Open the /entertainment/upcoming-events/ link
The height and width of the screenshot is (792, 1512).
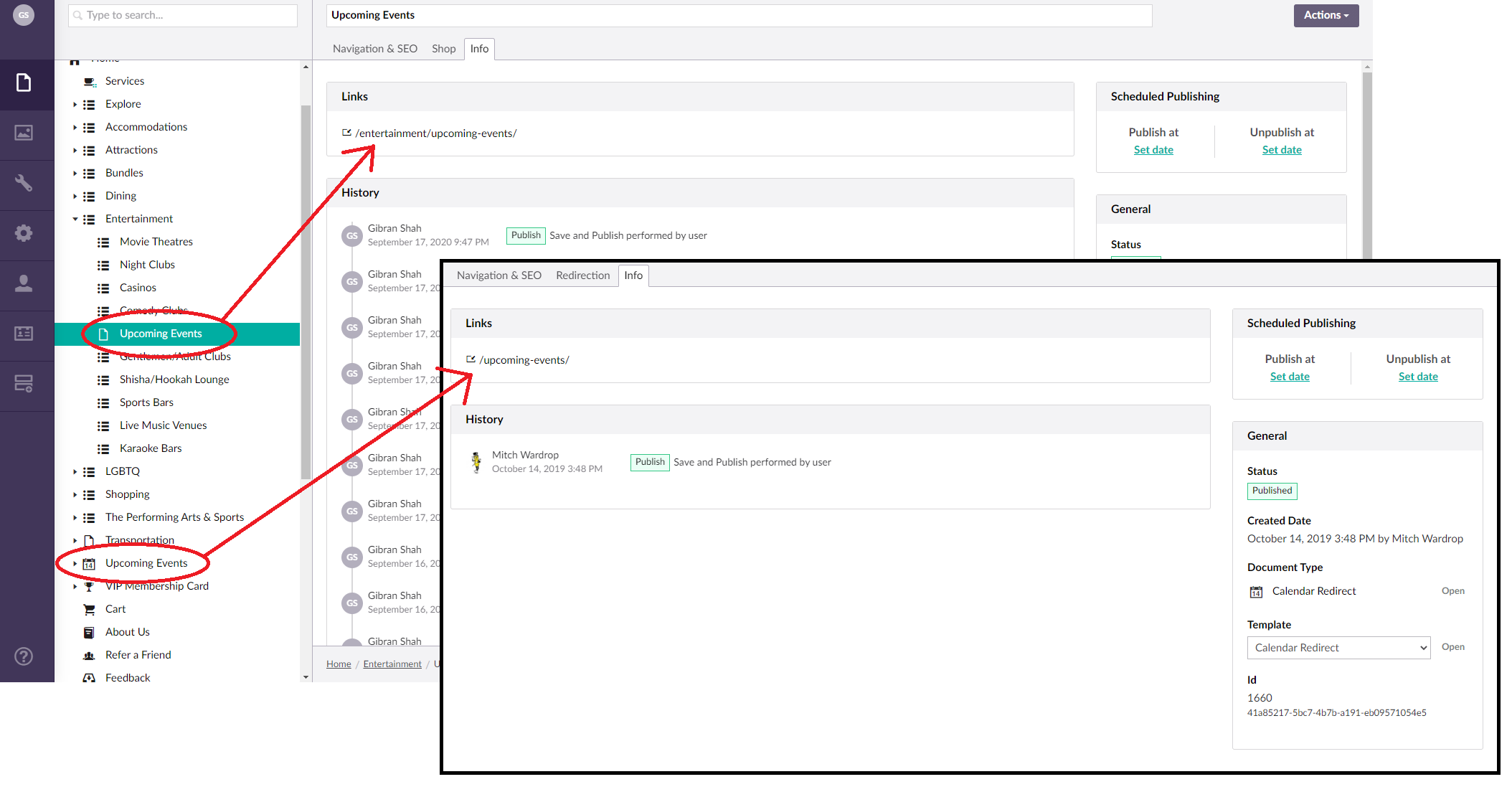coord(436,133)
